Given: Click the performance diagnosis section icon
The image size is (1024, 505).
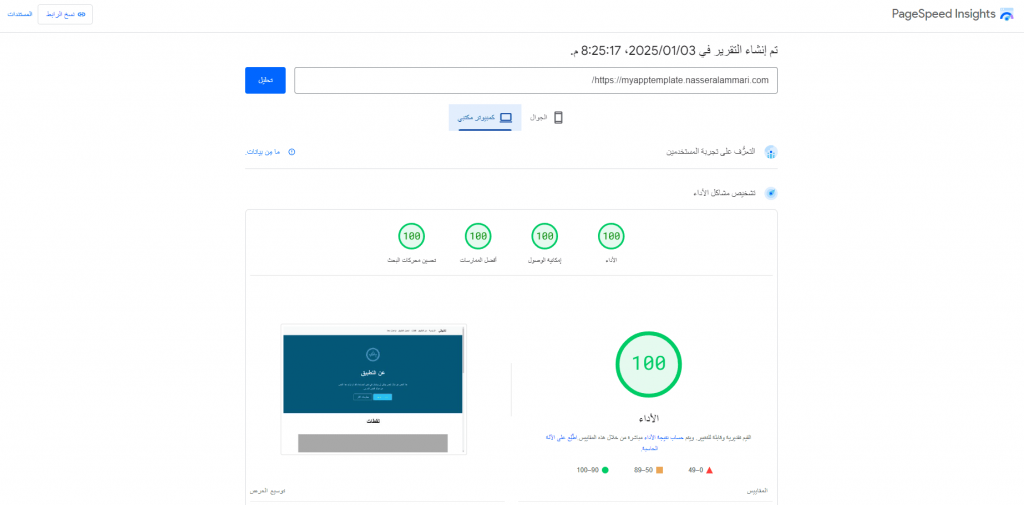Looking at the screenshot, I should [771, 193].
